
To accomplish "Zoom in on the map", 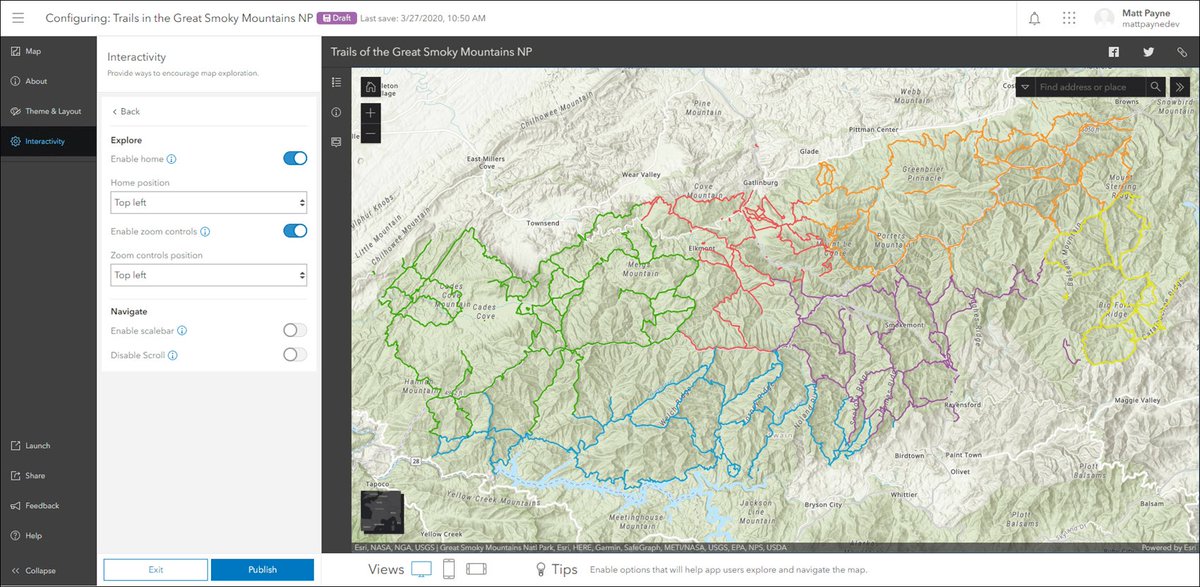I will click(370, 113).
